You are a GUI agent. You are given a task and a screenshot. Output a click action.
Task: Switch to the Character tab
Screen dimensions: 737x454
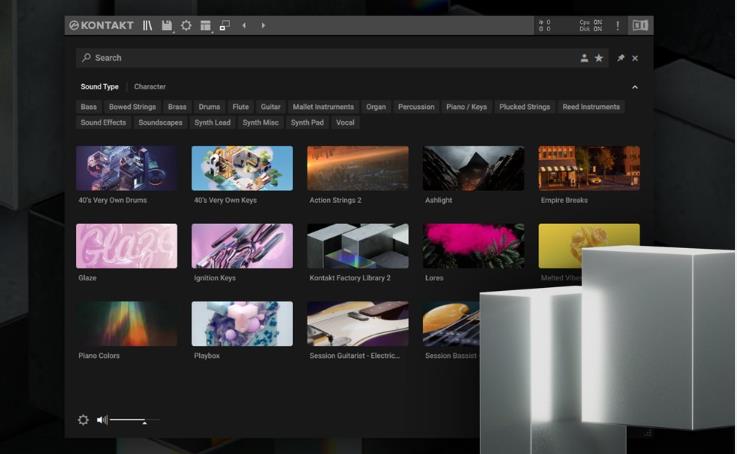tap(150, 87)
